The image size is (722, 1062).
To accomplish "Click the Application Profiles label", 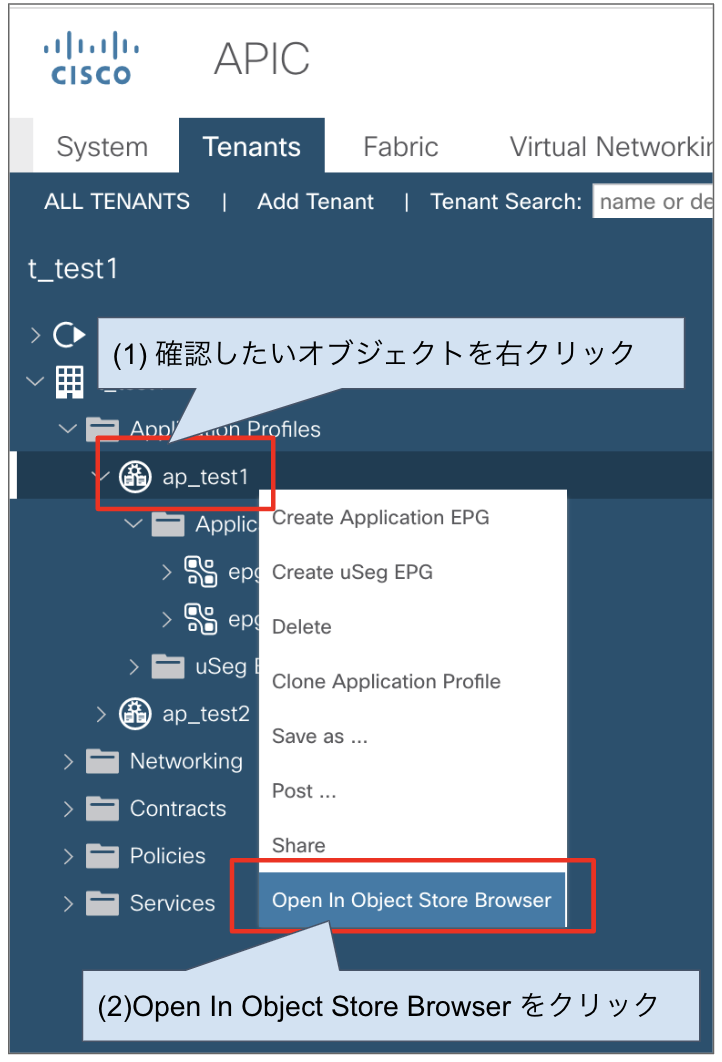I will pyautogui.click(x=225, y=429).
